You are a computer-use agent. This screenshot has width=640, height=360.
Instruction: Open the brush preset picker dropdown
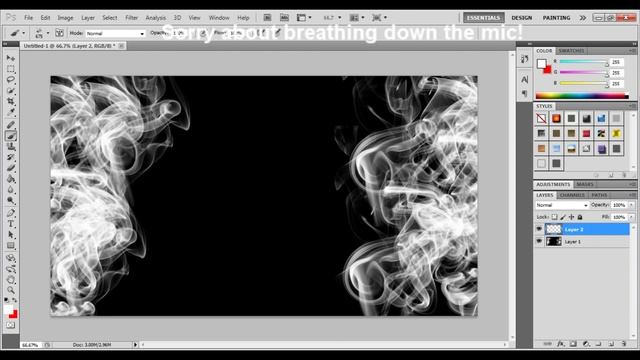[48, 33]
